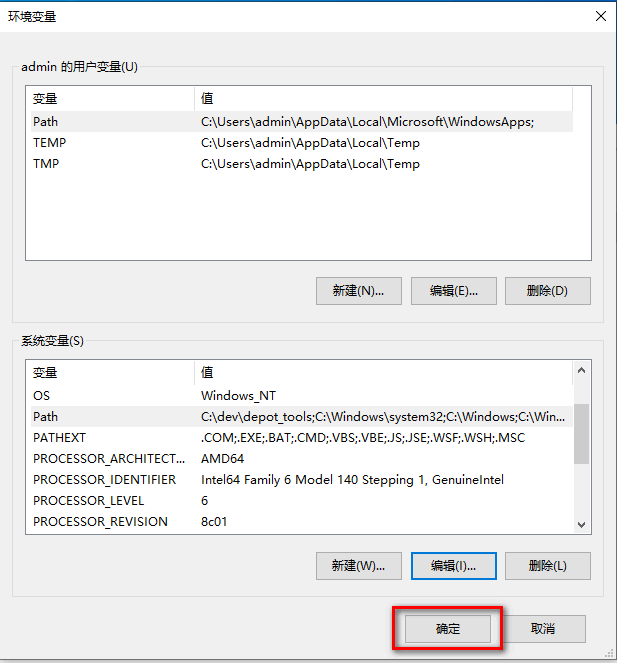Select system Path with depot_tools value
Viewport: 617px width, 663px height.
pyautogui.click(x=302, y=417)
